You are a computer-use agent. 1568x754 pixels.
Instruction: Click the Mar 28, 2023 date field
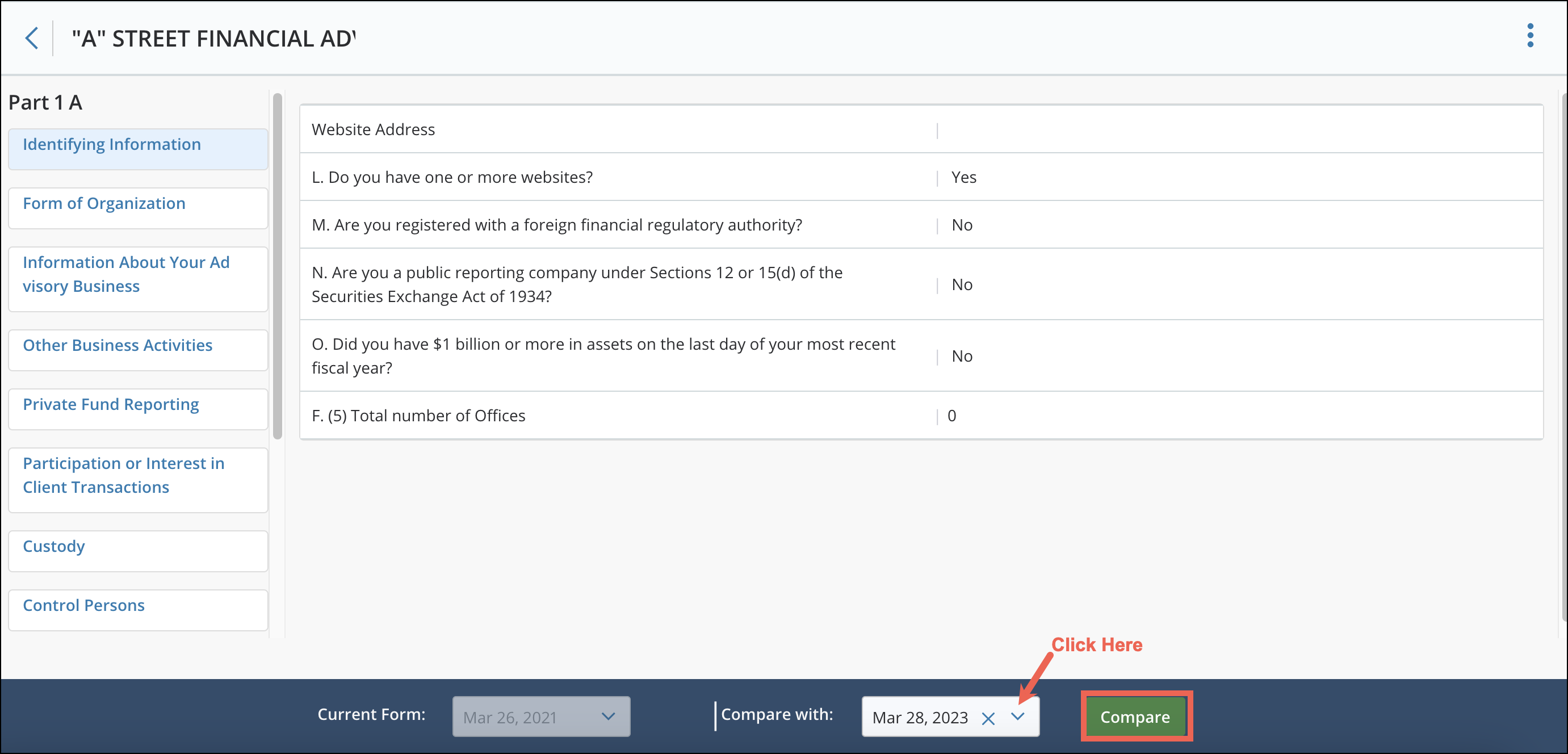pyautogui.click(x=920, y=718)
